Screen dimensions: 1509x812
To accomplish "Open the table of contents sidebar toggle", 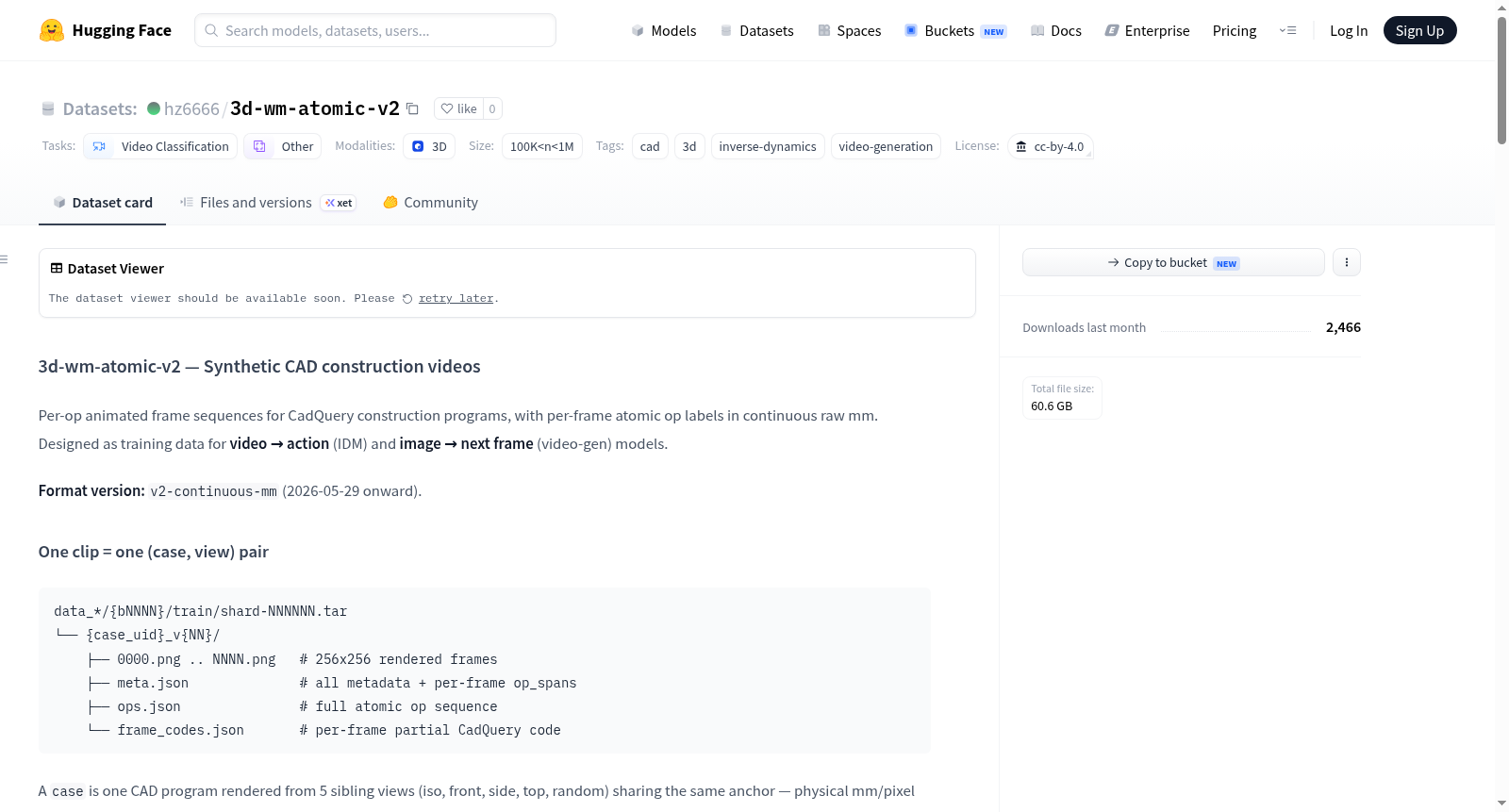I will [x=4, y=259].
